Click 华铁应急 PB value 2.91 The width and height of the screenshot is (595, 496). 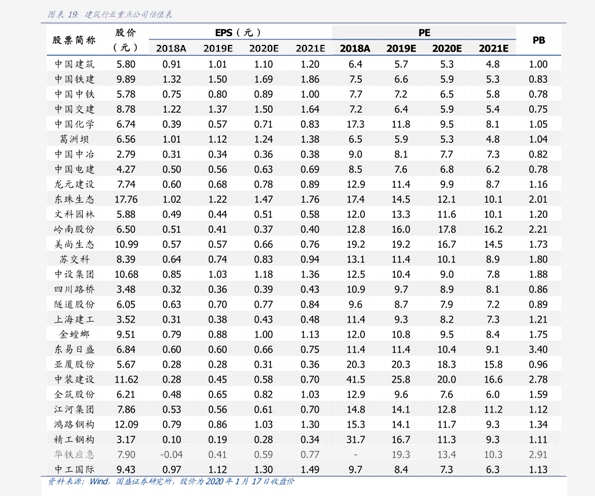[538, 454]
